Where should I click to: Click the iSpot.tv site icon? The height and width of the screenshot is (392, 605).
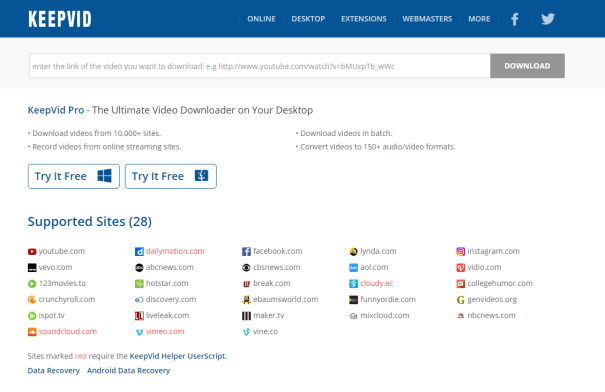32,316
